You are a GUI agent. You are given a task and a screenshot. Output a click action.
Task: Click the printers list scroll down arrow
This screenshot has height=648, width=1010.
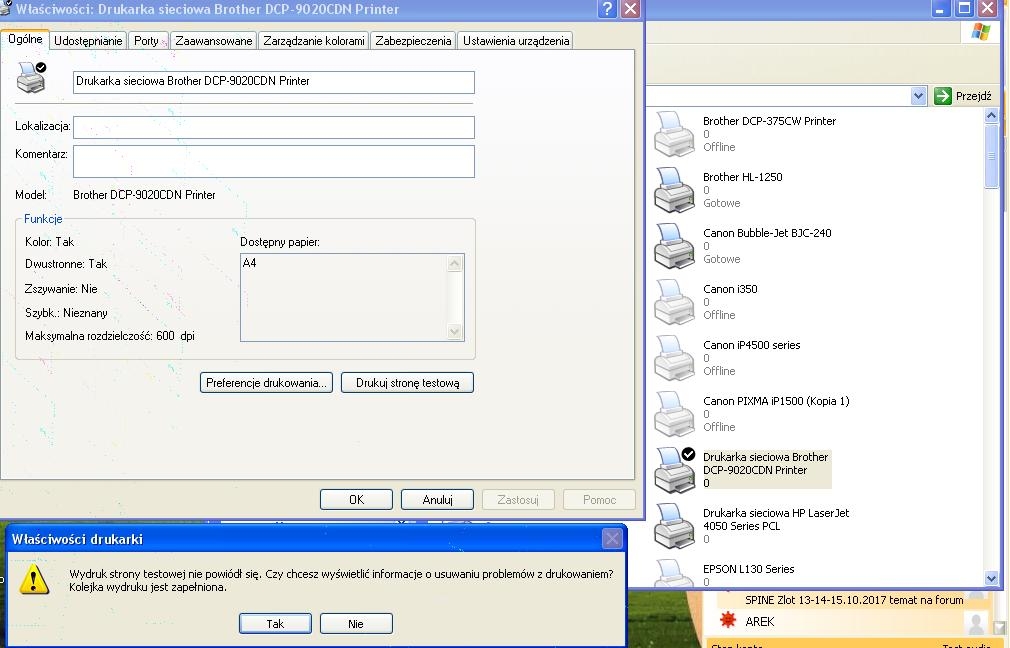(991, 578)
